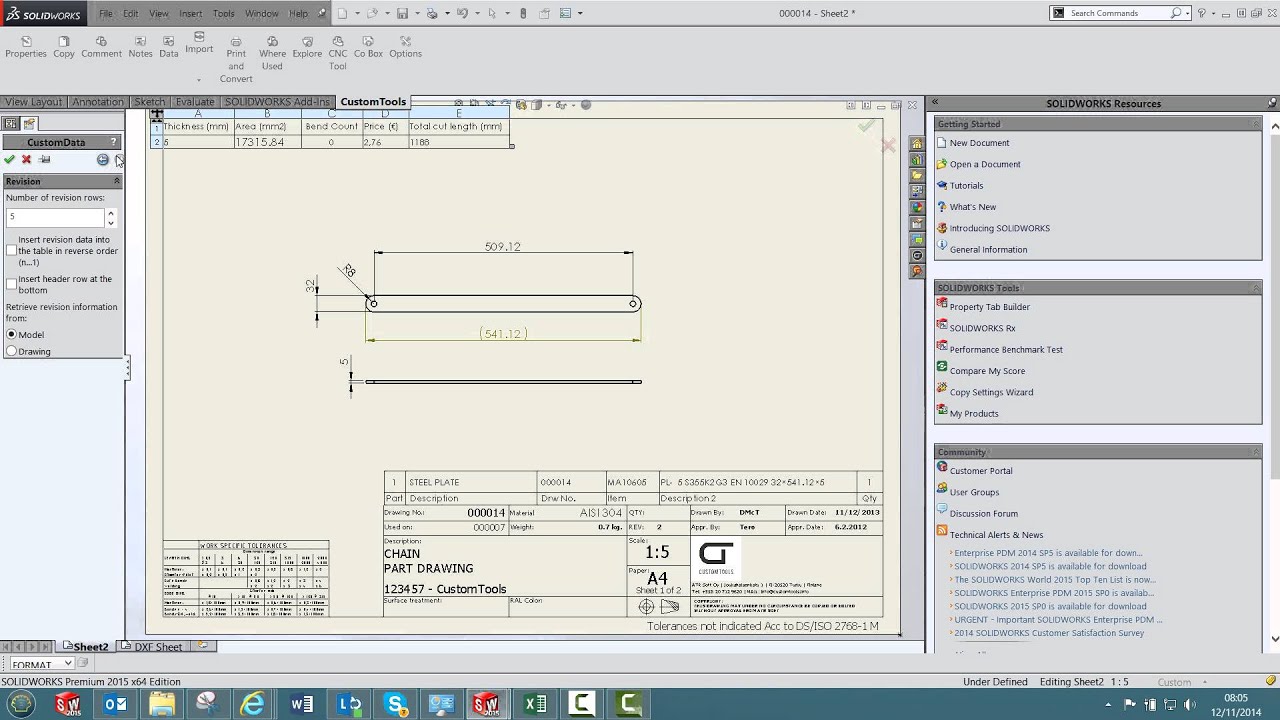The width and height of the screenshot is (1280, 720).
Task: Open Where Used tool
Action: [x=272, y=53]
